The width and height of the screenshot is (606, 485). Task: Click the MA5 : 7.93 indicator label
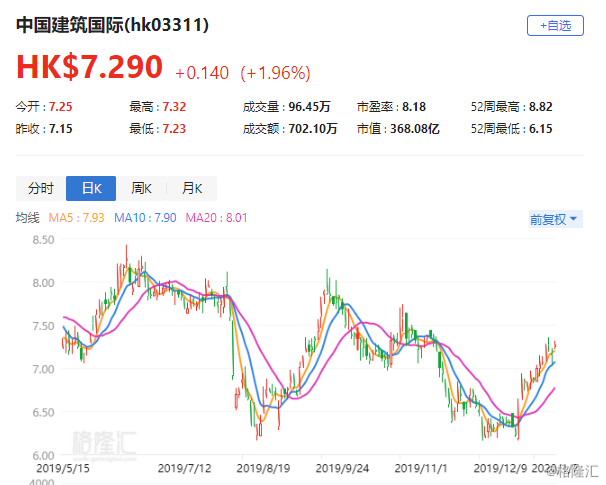pos(76,218)
